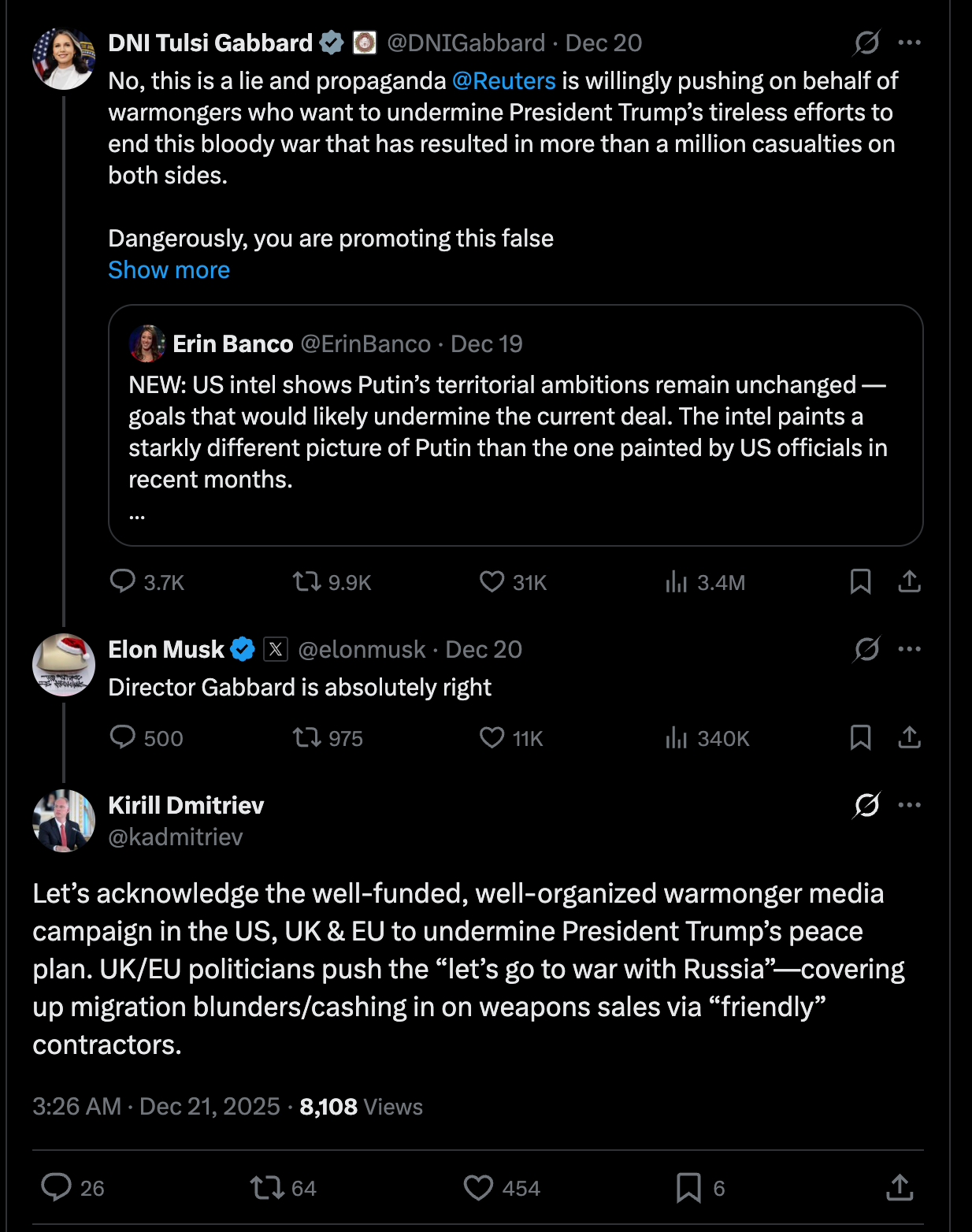Repost Kirill Dmitriev's post

(265, 1187)
